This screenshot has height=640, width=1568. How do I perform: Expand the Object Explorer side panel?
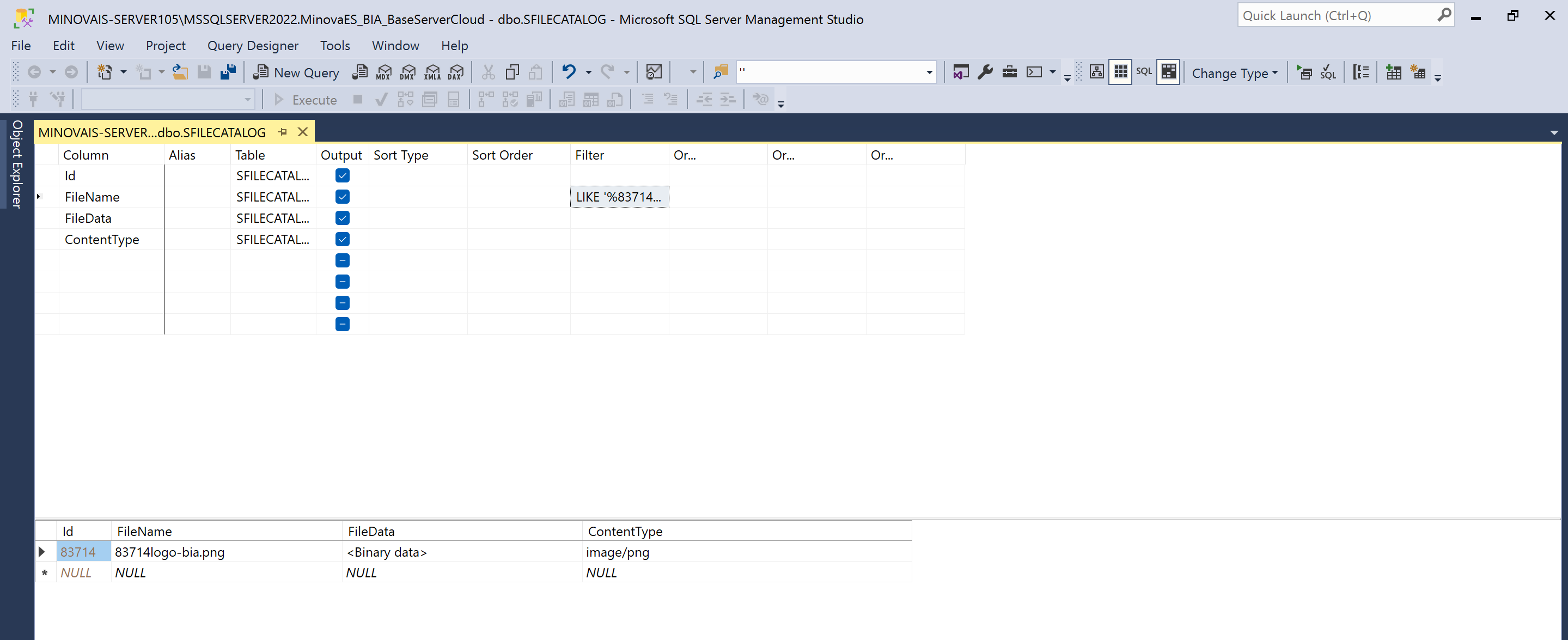click(x=16, y=164)
